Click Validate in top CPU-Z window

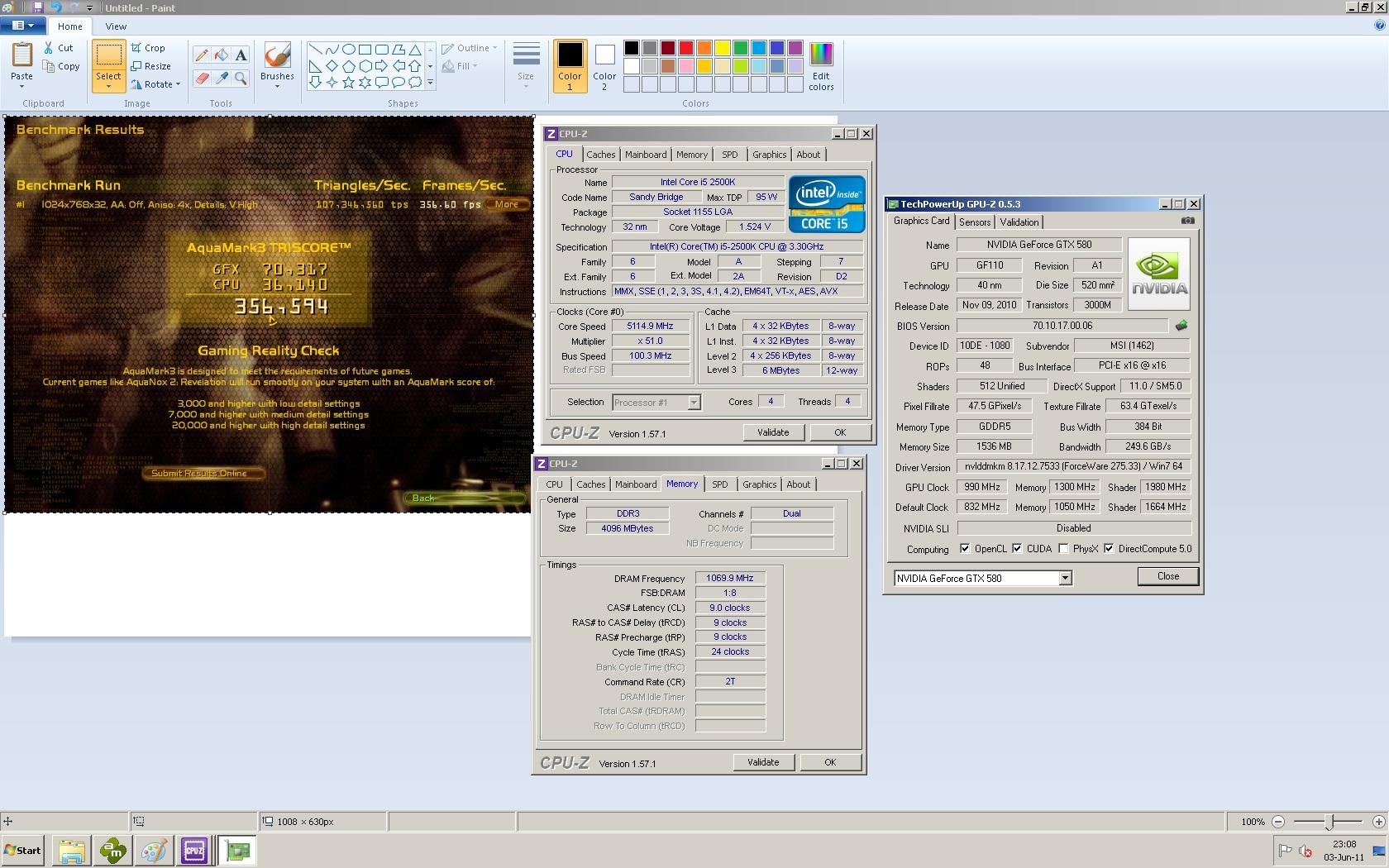(x=773, y=432)
